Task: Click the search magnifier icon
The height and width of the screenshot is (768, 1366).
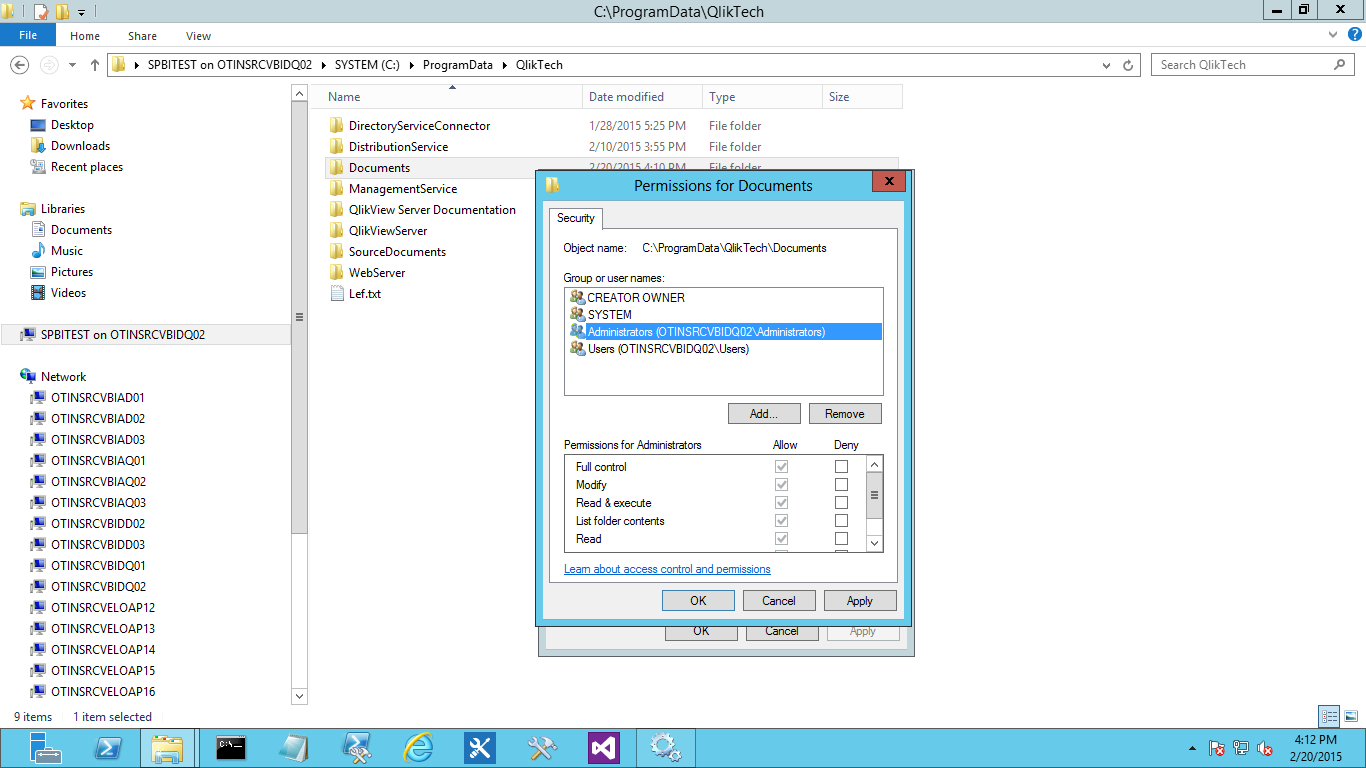Action: coord(1340,64)
